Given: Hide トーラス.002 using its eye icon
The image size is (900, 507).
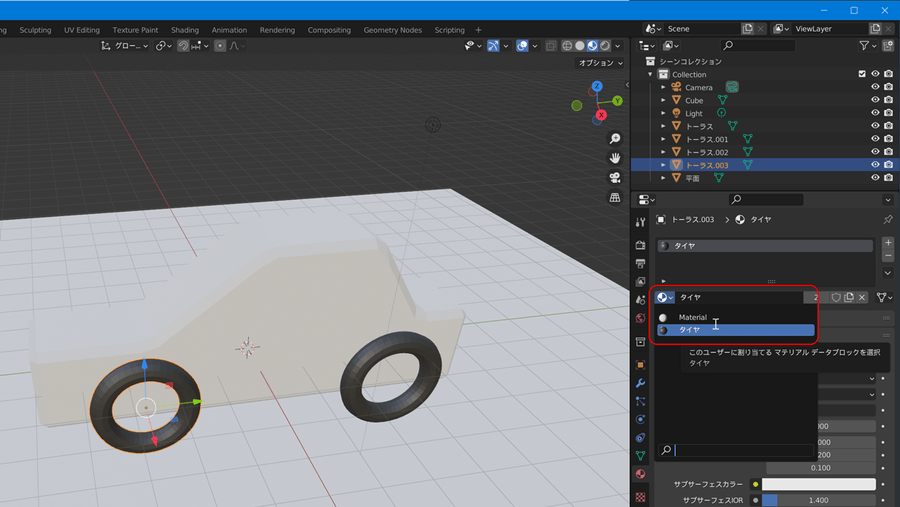Looking at the screenshot, I should [x=875, y=152].
